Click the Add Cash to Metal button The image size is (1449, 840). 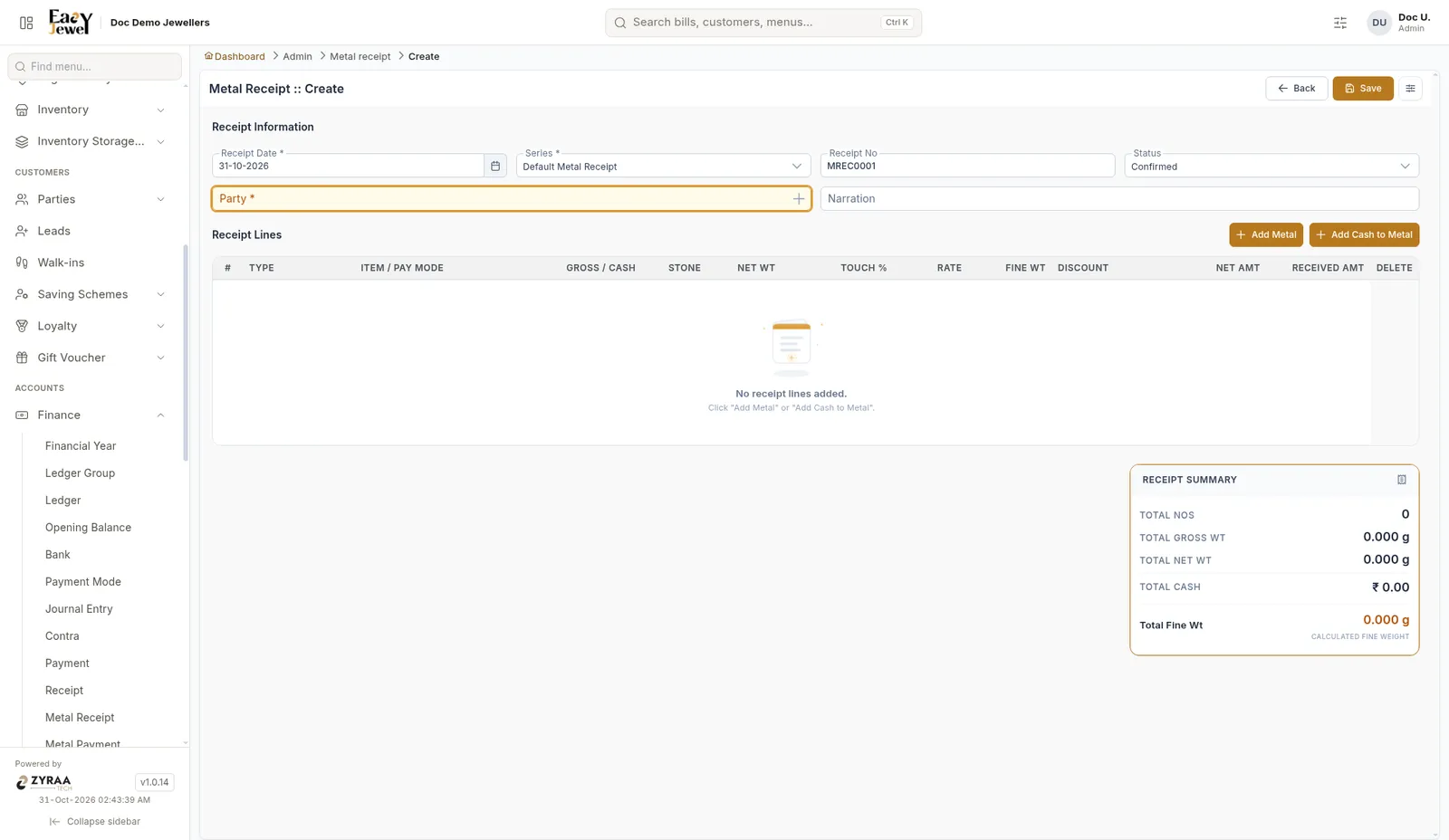(1364, 234)
